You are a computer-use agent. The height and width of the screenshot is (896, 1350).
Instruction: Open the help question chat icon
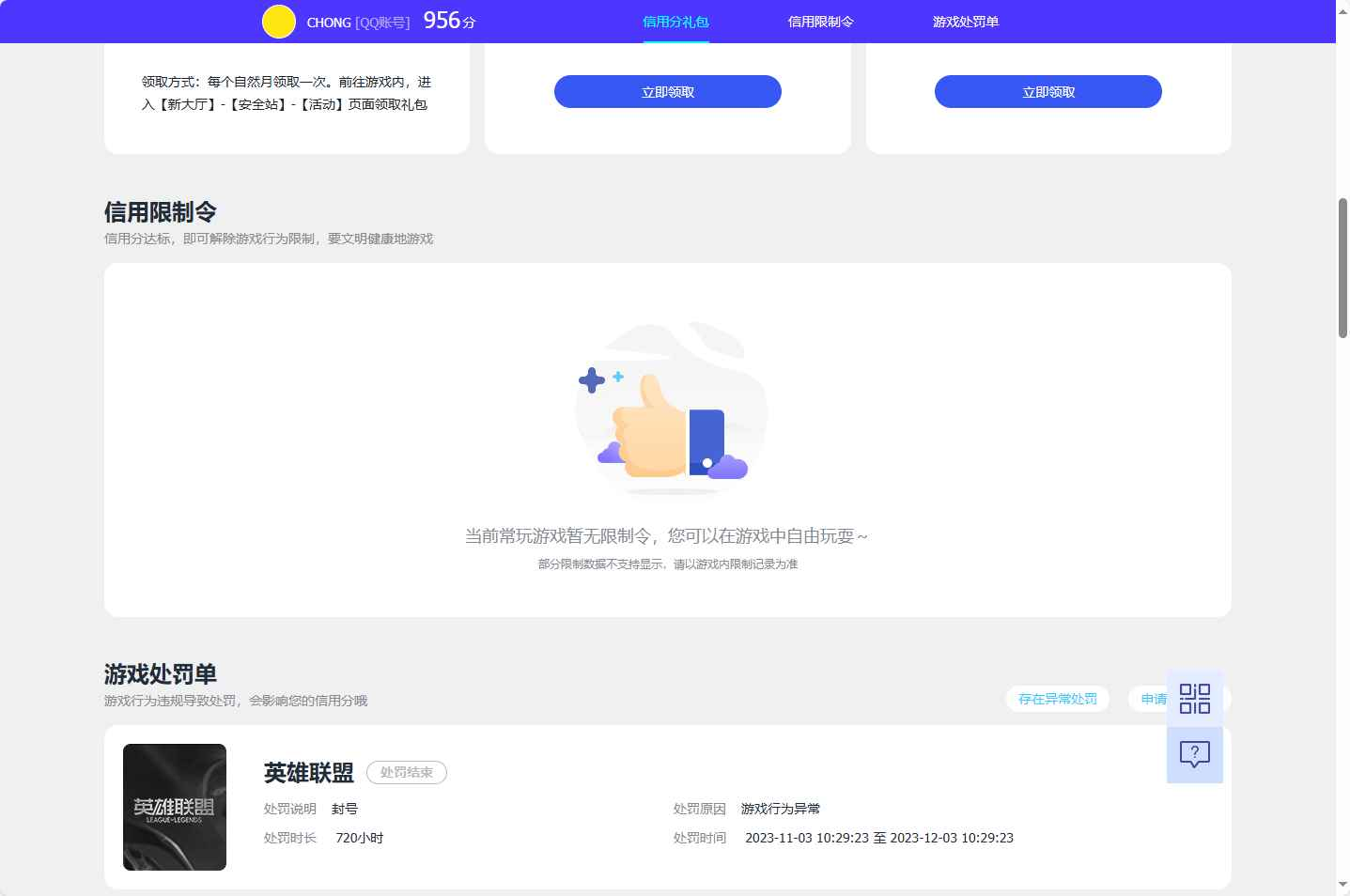1195,755
